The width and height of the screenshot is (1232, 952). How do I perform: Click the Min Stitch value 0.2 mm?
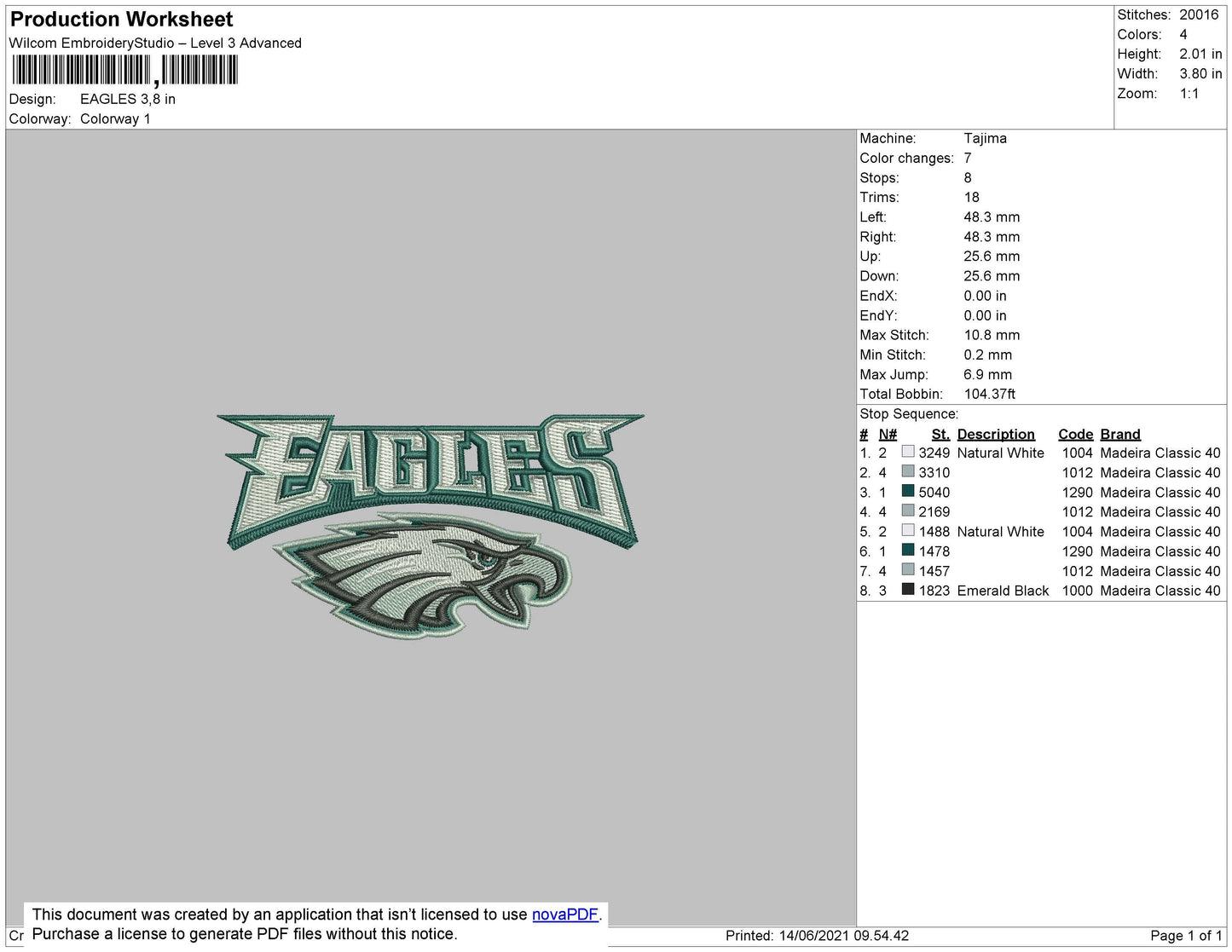(988, 355)
